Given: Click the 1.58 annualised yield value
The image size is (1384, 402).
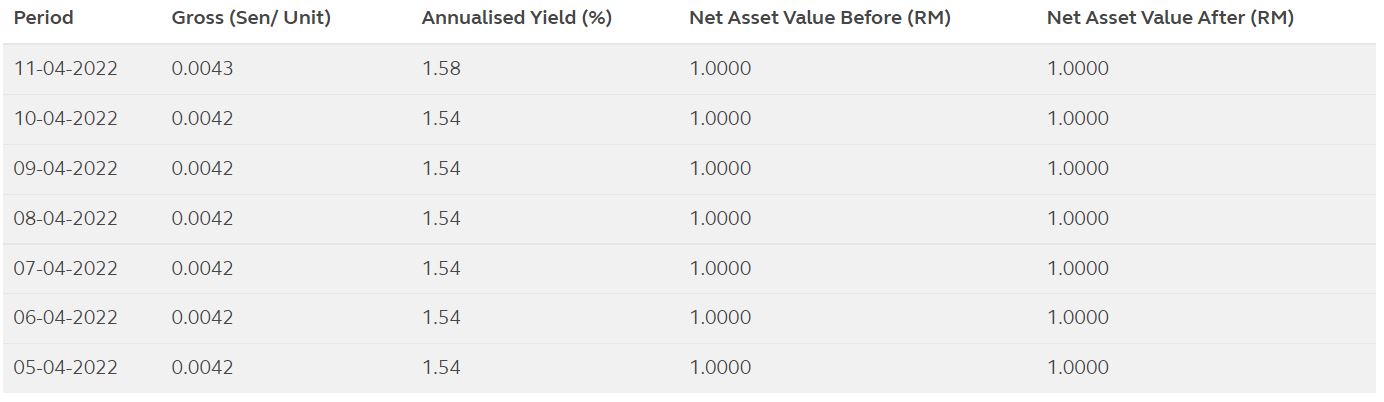Looking at the screenshot, I should (x=441, y=69).
